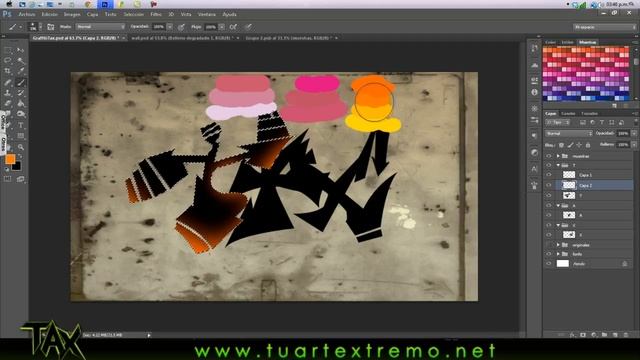
Task: Toggle Quick Mask mode icon
Action: [8, 179]
